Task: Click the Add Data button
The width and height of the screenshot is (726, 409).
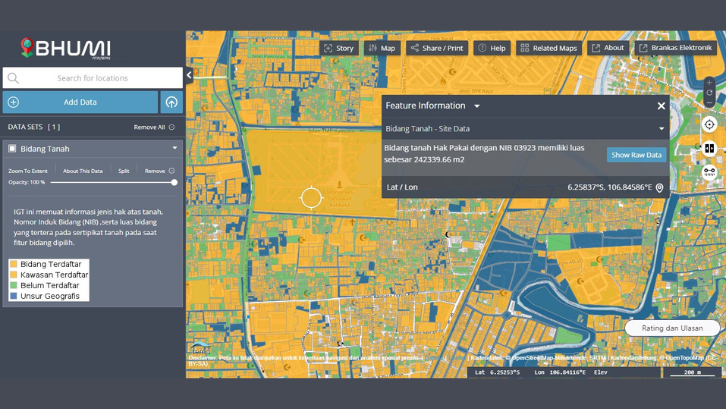Action: (x=80, y=102)
